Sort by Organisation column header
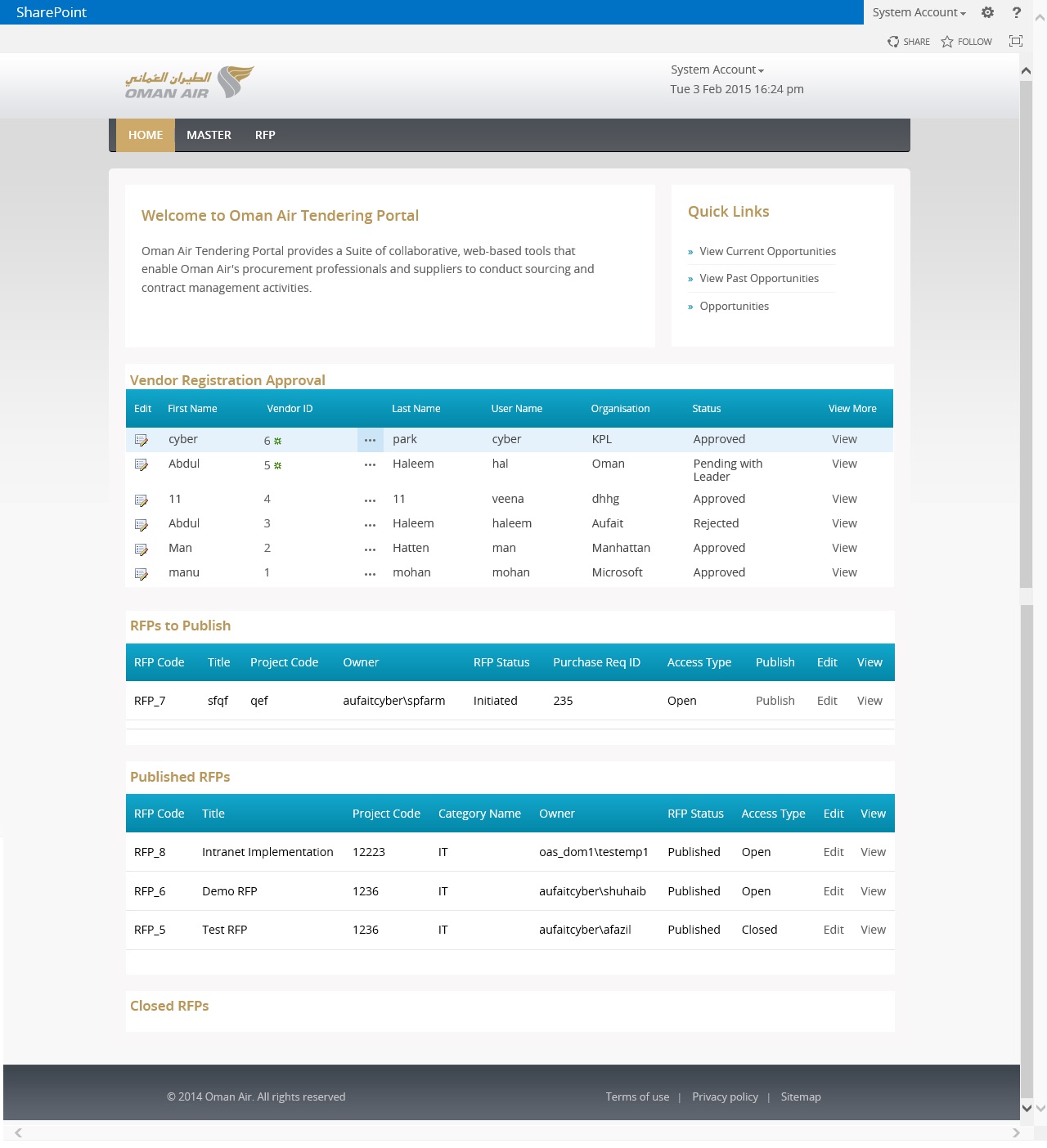1047x1148 pixels. click(x=620, y=409)
